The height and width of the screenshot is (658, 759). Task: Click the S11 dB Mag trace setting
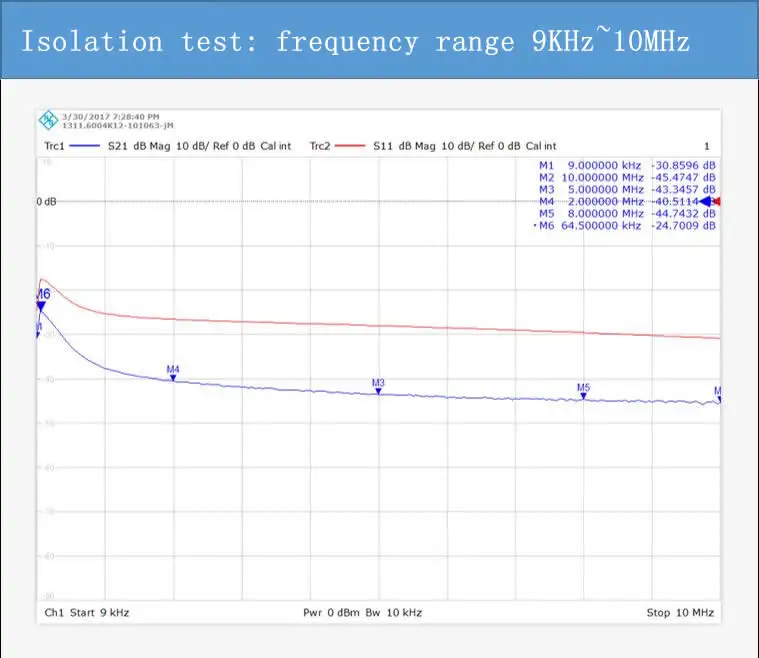click(x=404, y=146)
